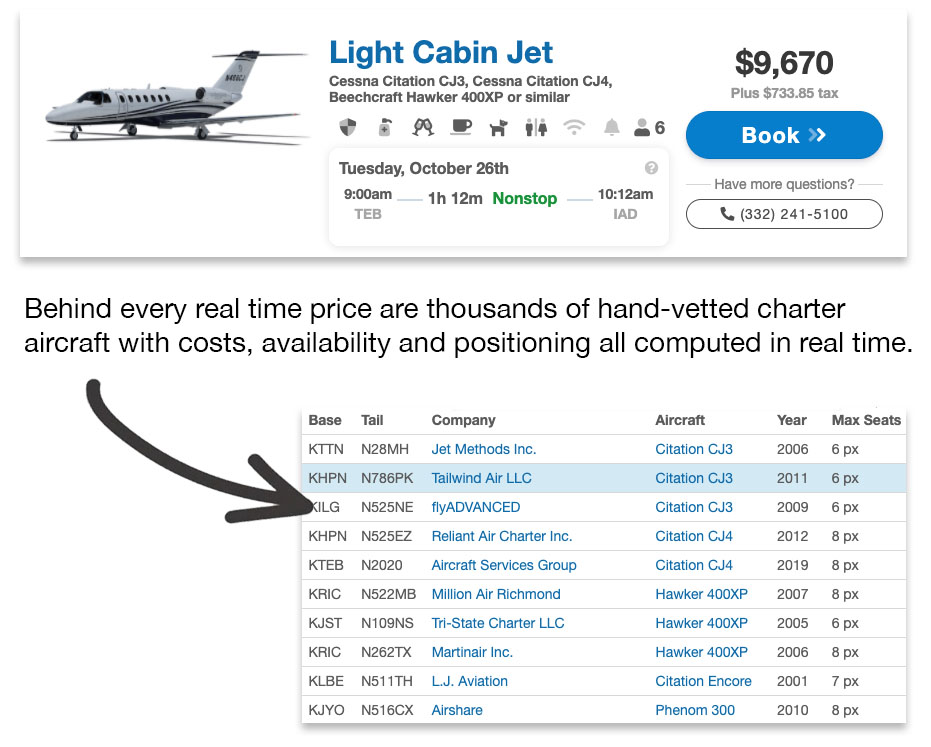Screen dimensions: 931x747
Task: Click the champagne glasses amenity icon
Action: click(423, 128)
